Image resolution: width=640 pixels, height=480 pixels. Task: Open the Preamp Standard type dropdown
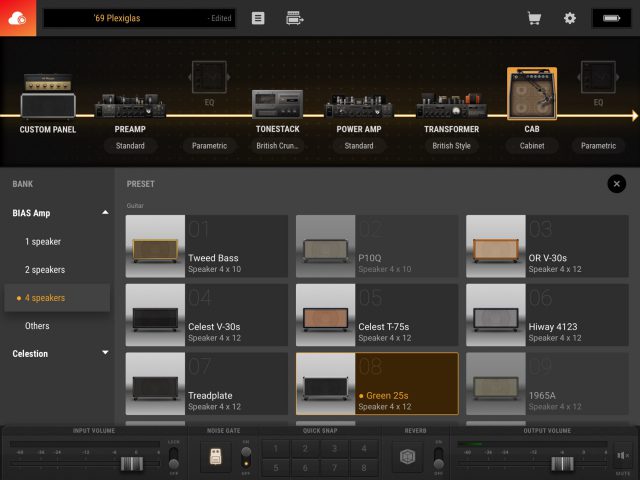click(x=130, y=146)
